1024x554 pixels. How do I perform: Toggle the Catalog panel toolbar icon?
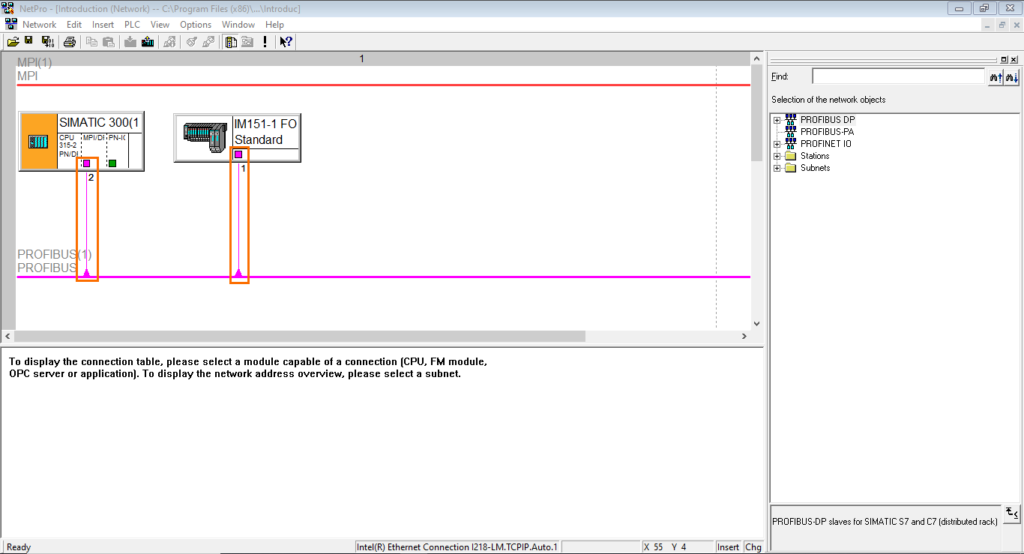231,42
